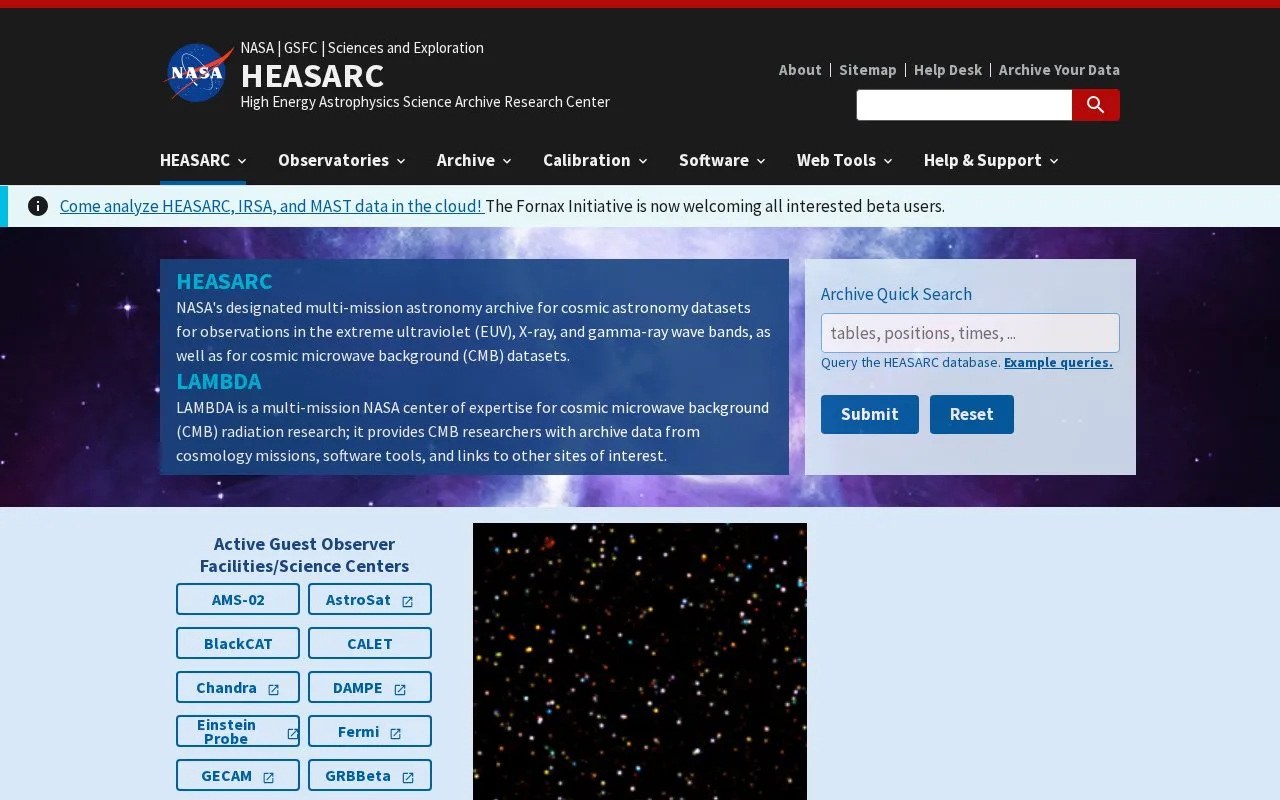Visit the Help Desk page
Screen dimensions: 1280x800
pos(948,70)
